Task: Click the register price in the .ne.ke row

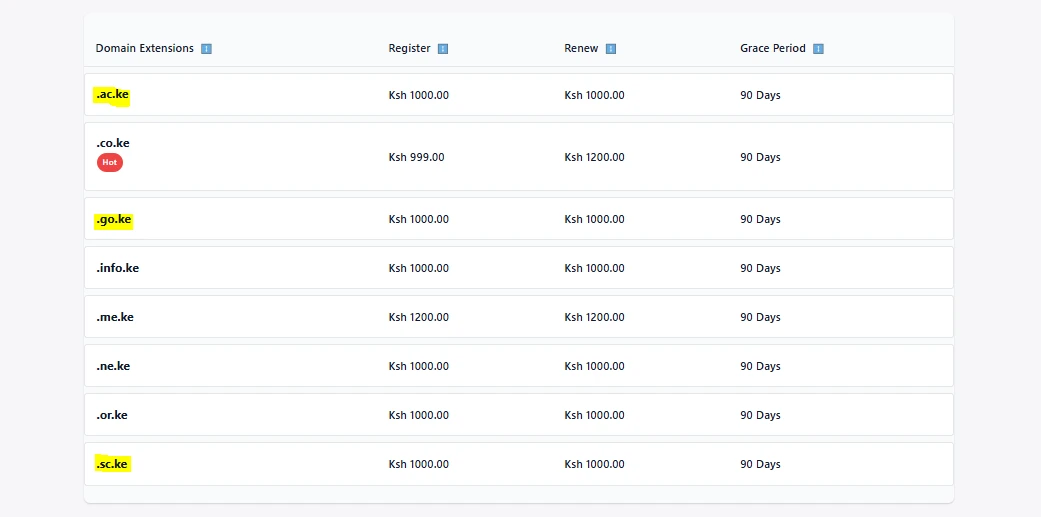Action: click(x=418, y=366)
